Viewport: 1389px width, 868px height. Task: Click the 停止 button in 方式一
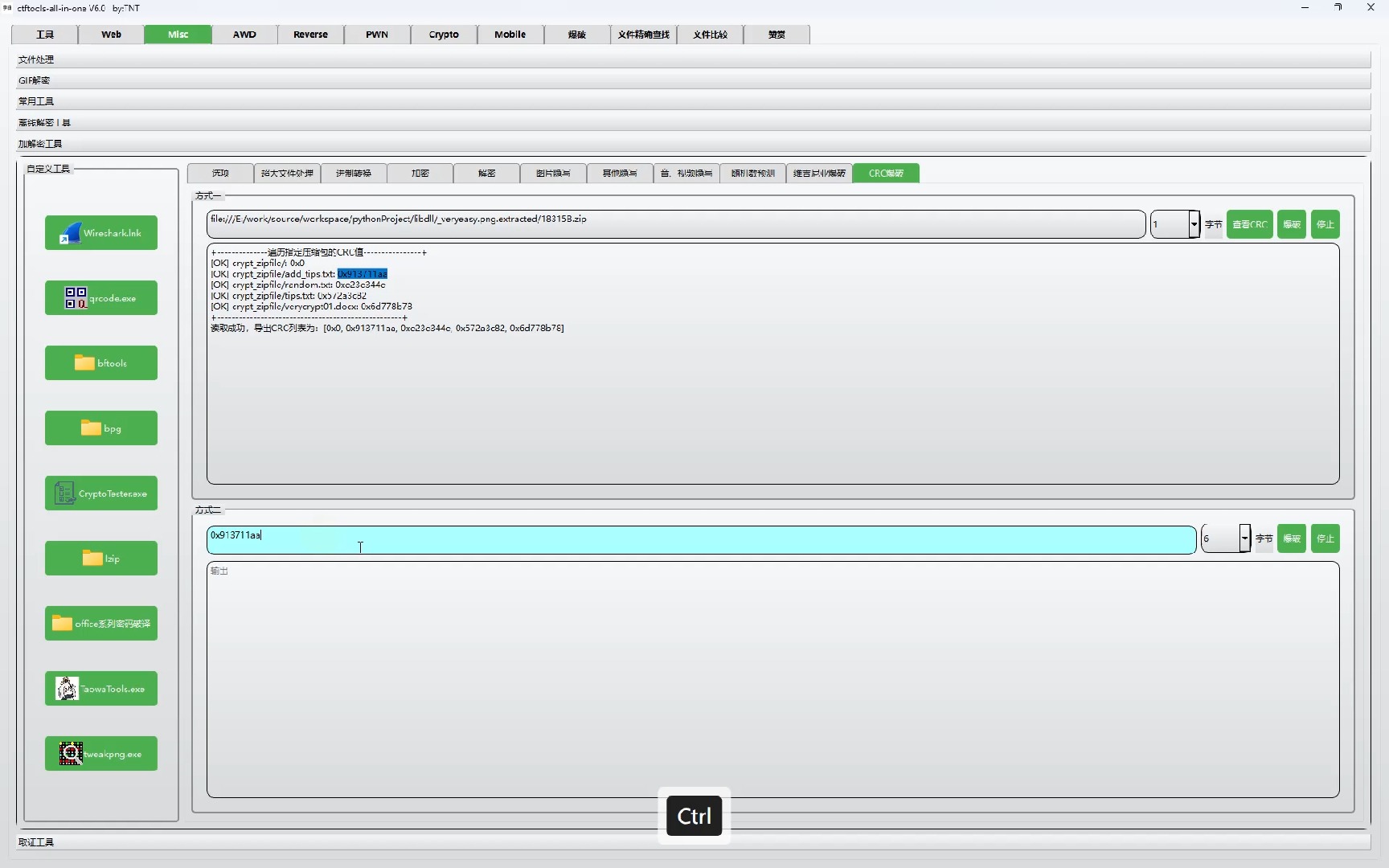(1325, 224)
